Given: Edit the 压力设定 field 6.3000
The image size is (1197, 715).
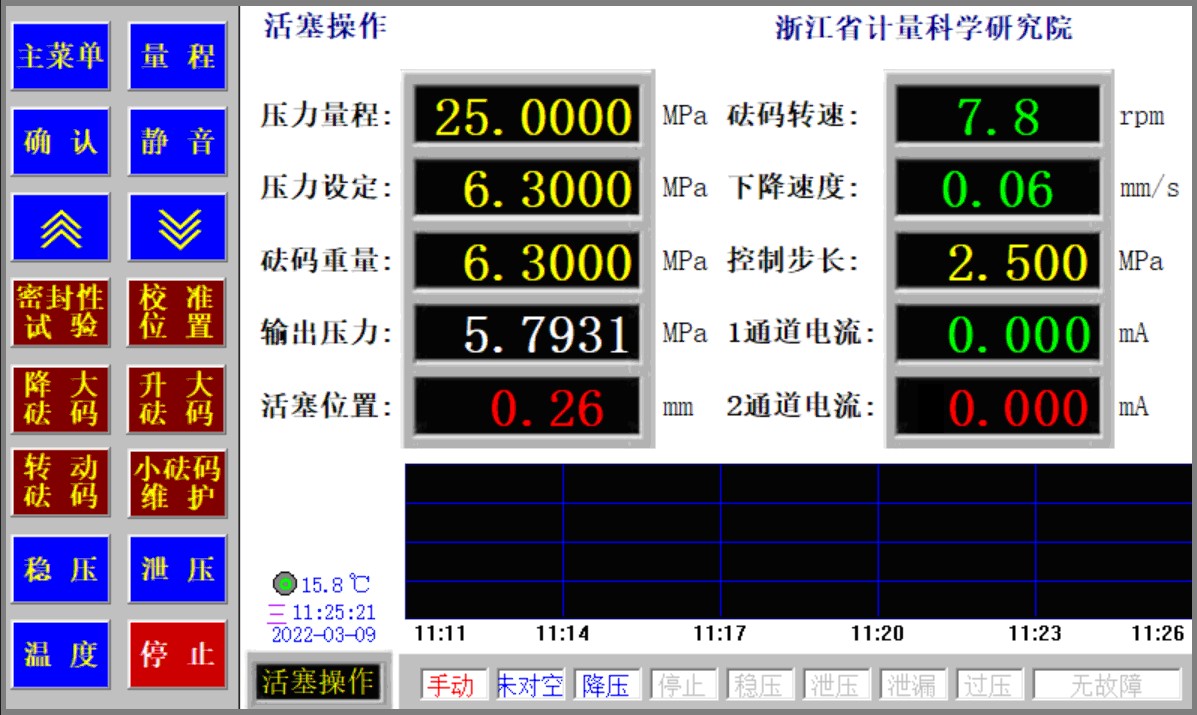Looking at the screenshot, I should tap(528, 188).
